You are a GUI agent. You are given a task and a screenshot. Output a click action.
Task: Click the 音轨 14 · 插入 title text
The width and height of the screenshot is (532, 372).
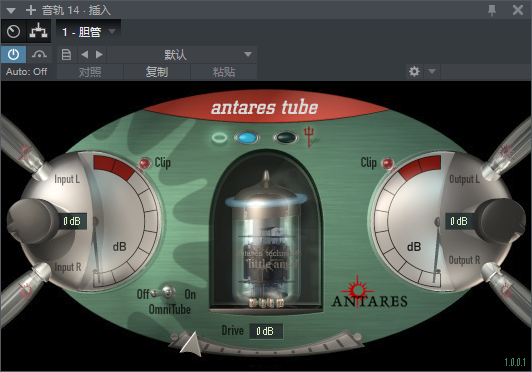click(x=76, y=10)
